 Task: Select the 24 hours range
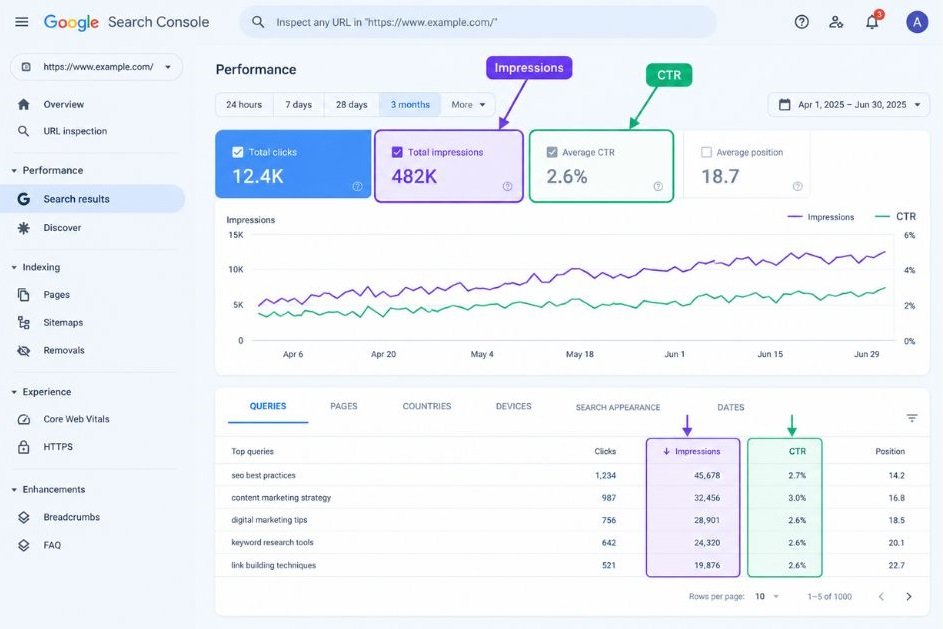(x=244, y=105)
